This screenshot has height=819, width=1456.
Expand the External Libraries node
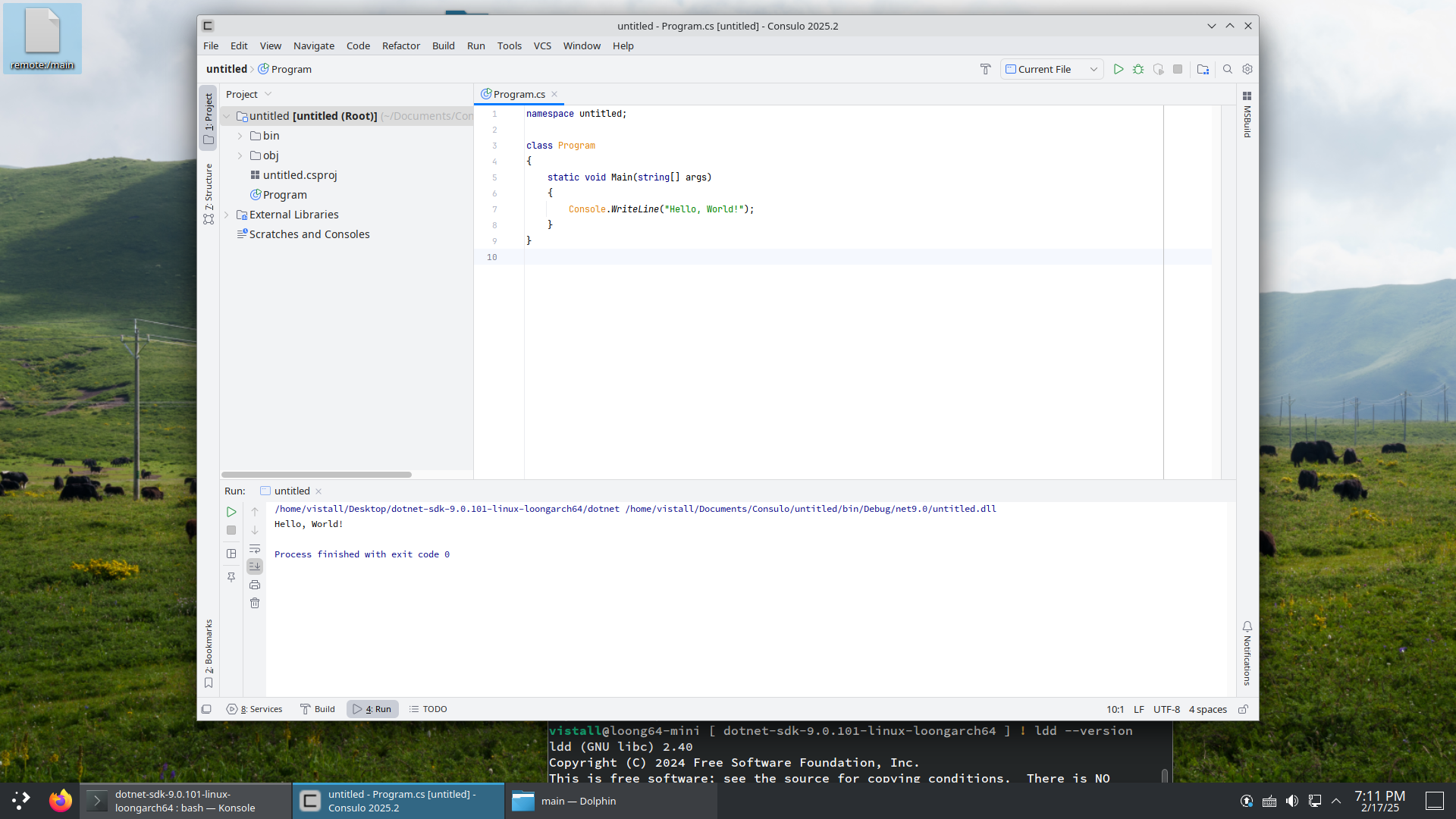[226, 215]
